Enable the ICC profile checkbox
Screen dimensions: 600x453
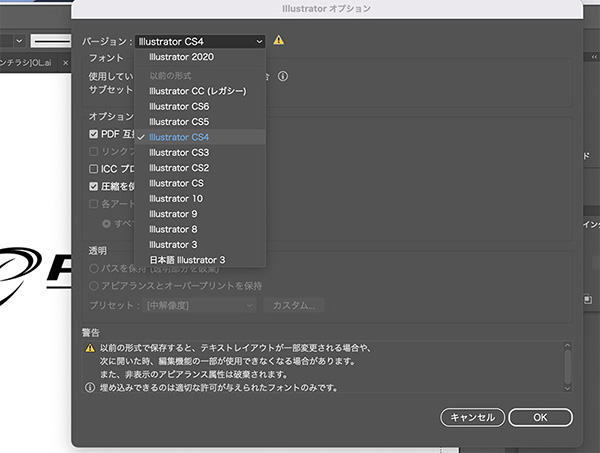pos(94,169)
